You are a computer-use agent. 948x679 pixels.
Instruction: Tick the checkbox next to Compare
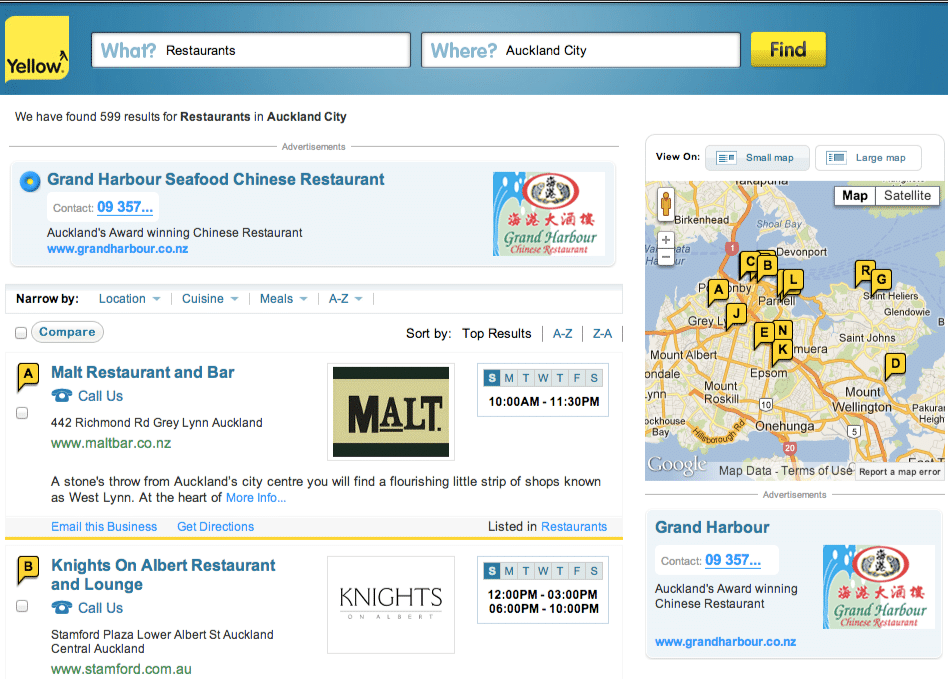[x=21, y=333]
